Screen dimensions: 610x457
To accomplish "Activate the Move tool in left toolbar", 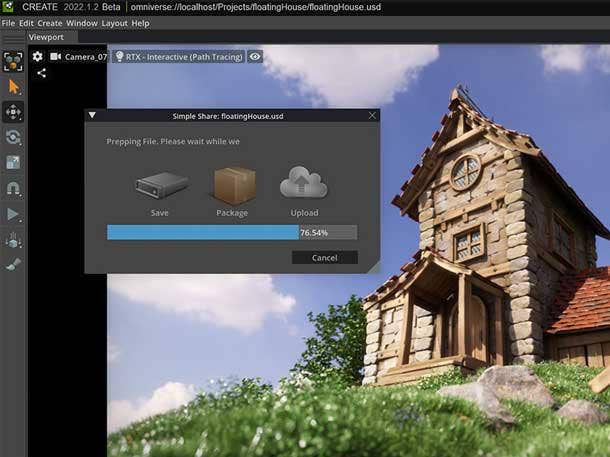I will (13, 111).
